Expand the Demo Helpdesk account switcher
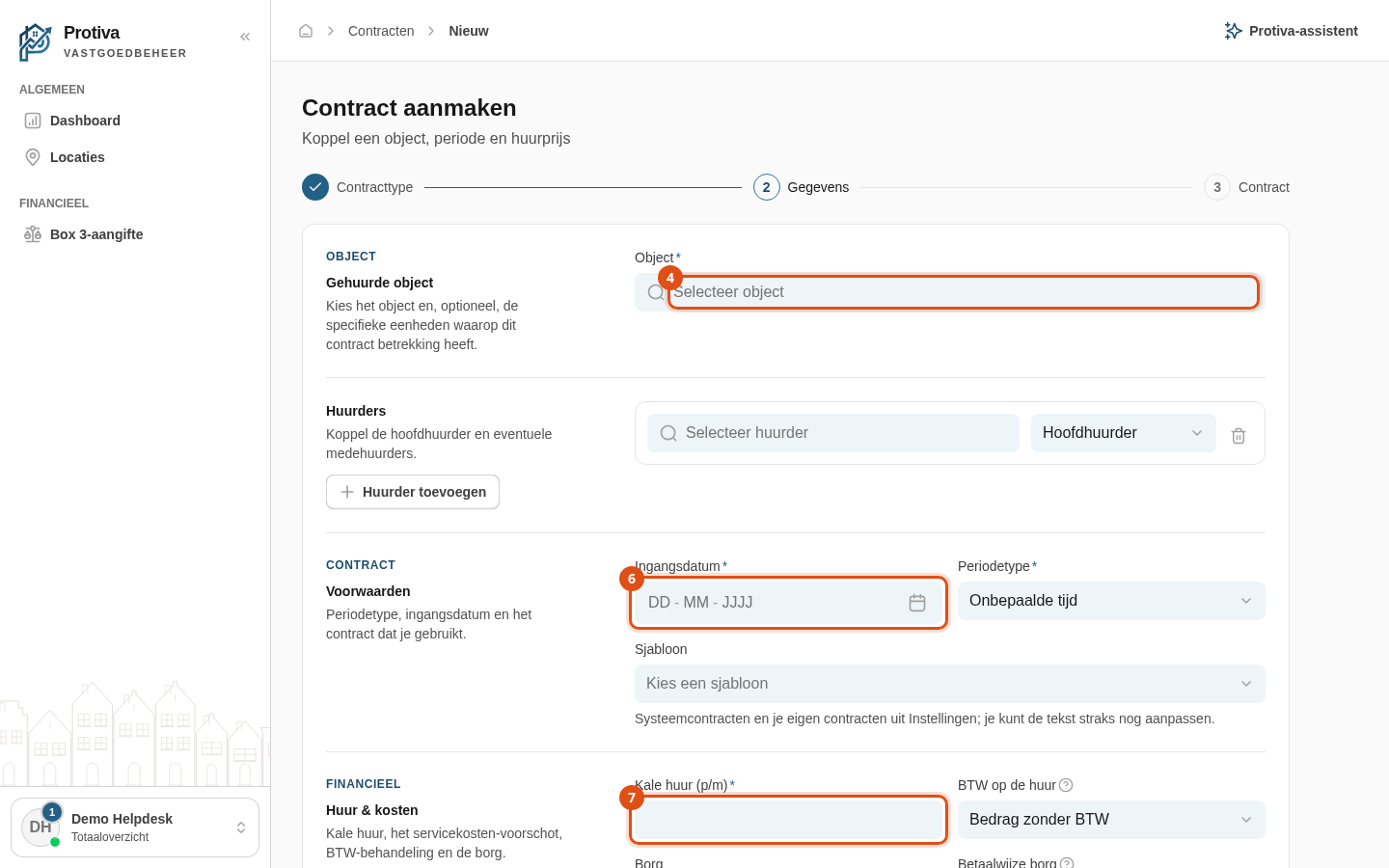 [x=135, y=827]
